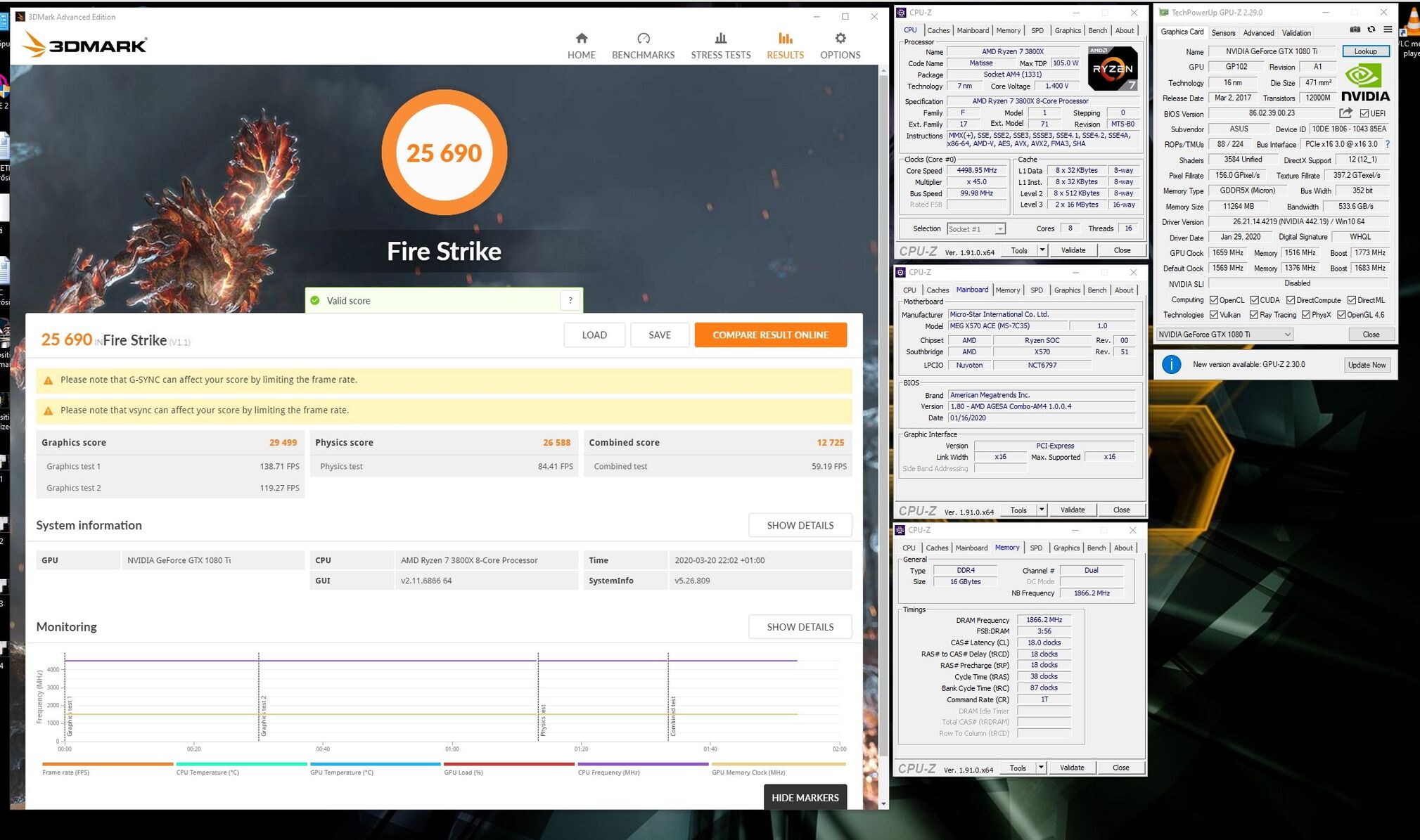Switch to Sensors tab in GPU-Z

coord(1223,33)
